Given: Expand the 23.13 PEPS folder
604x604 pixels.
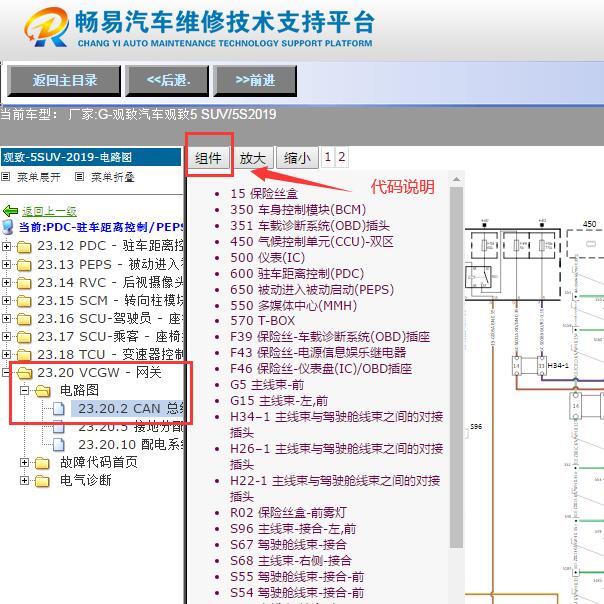Looking at the screenshot, I should (x=6, y=264).
